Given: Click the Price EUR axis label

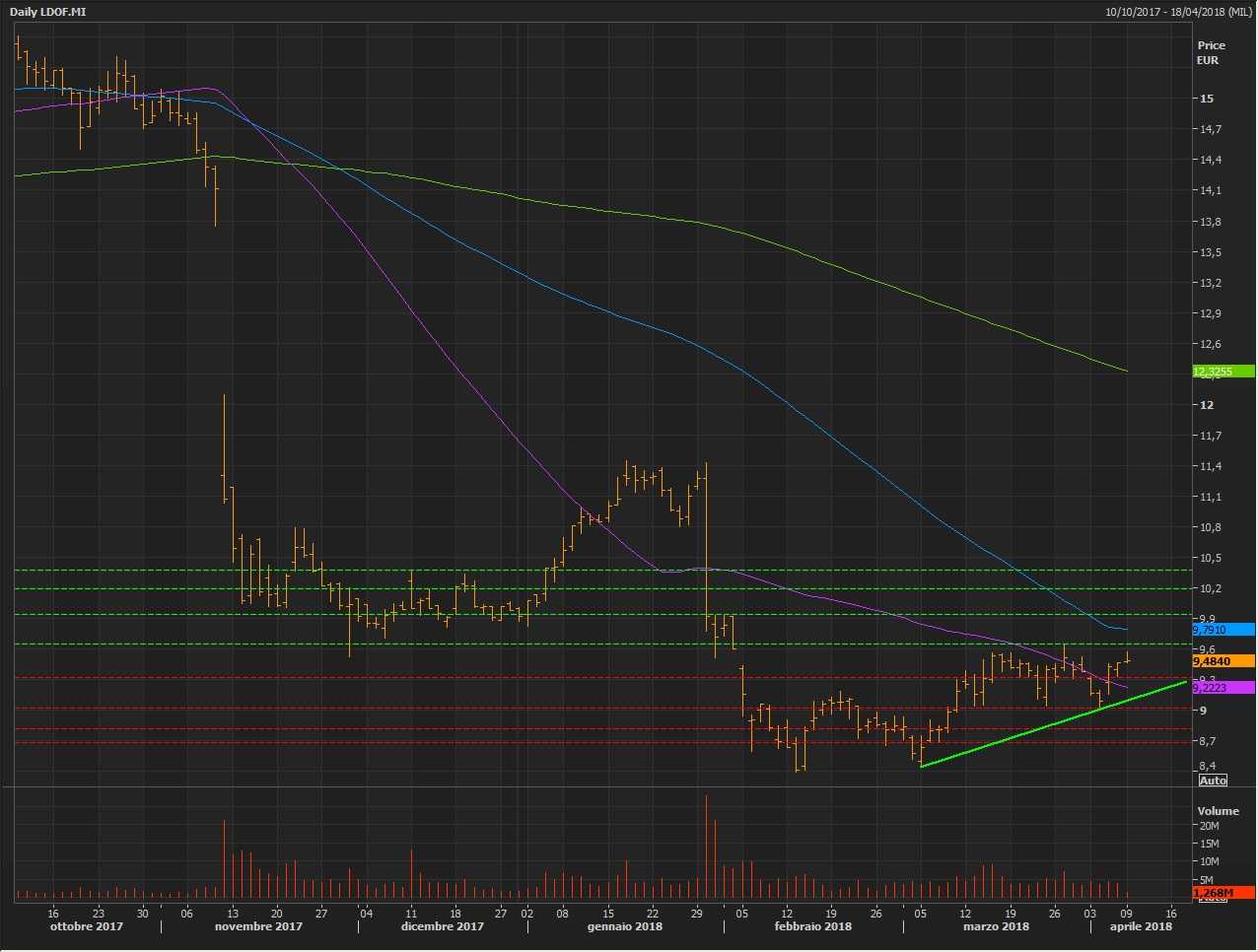Looking at the screenshot, I should point(1211,52).
